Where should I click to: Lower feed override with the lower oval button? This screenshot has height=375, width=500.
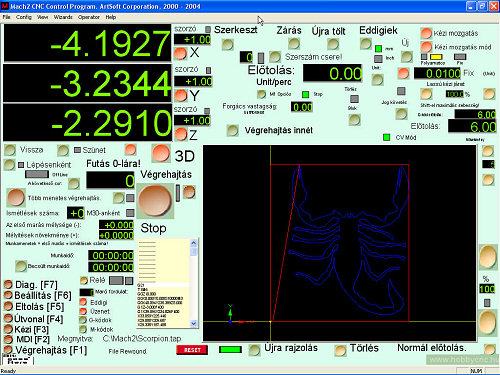488,322
